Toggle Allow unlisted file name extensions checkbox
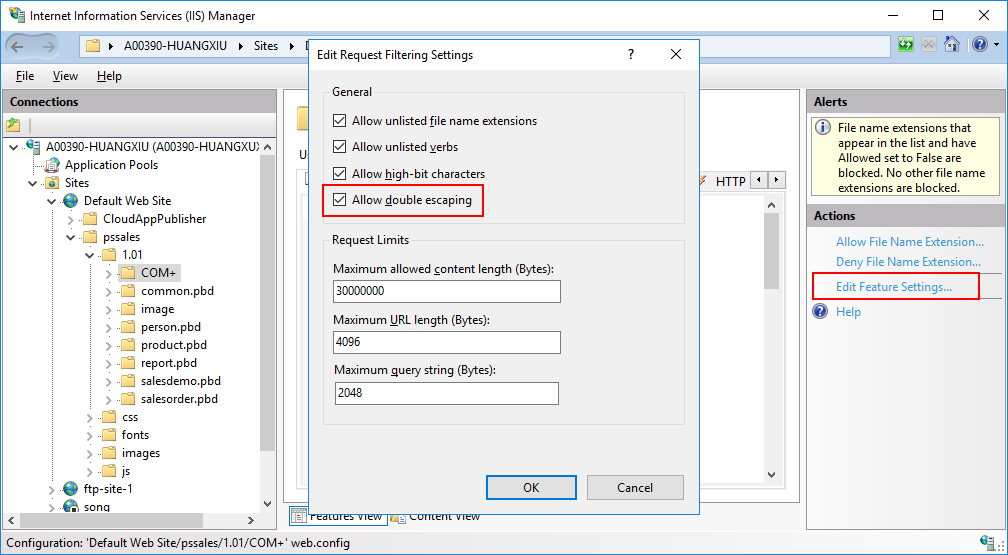The height and width of the screenshot is (555, 1008). click(340, 121)
